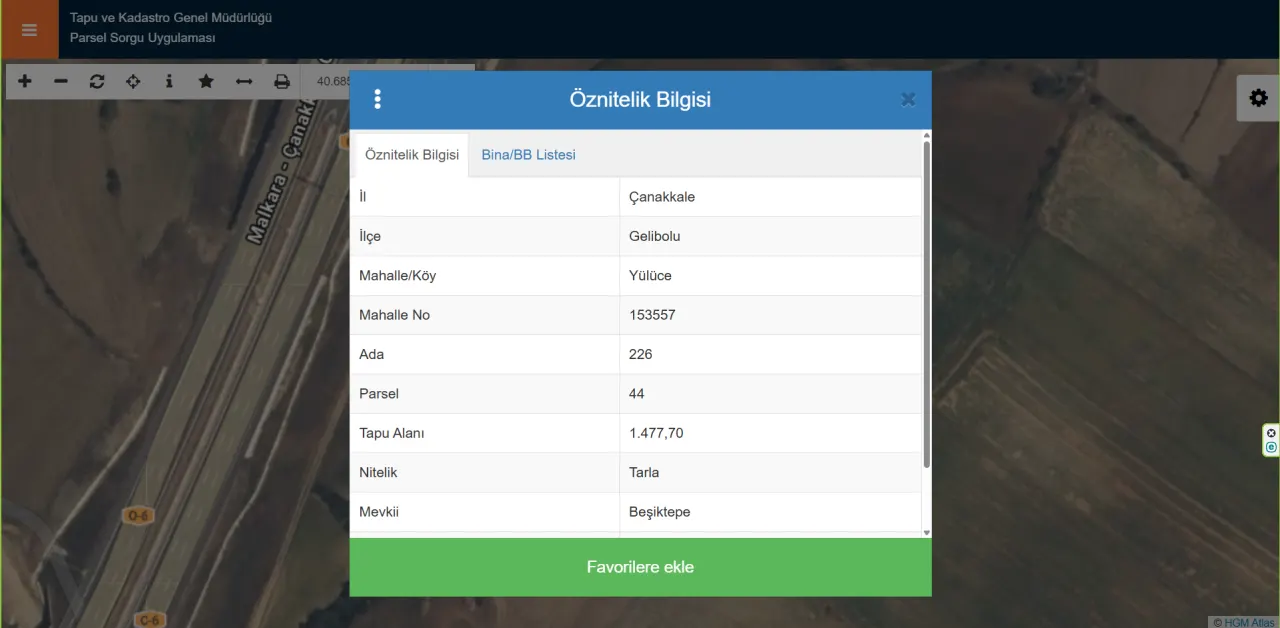Click Tapu ve Kadastro Genel Müdürlüğü header text
Screen dimensions: 1280x628
point(171,18)
